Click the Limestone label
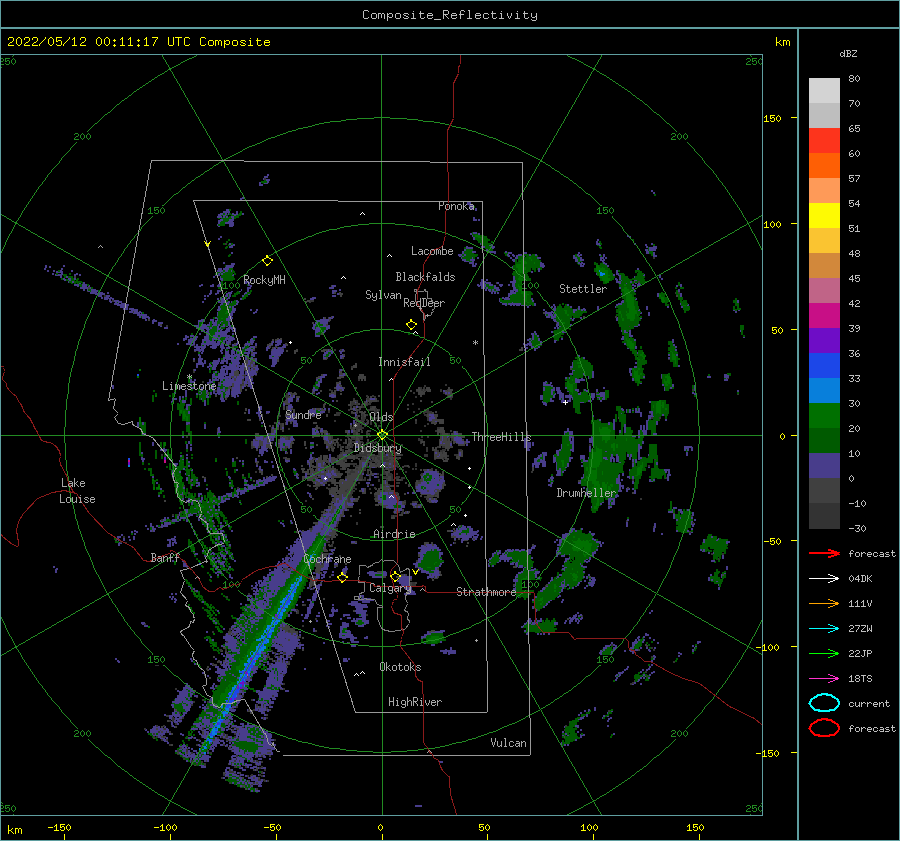This screenshot has width=900, height=841. pos(189,386)
